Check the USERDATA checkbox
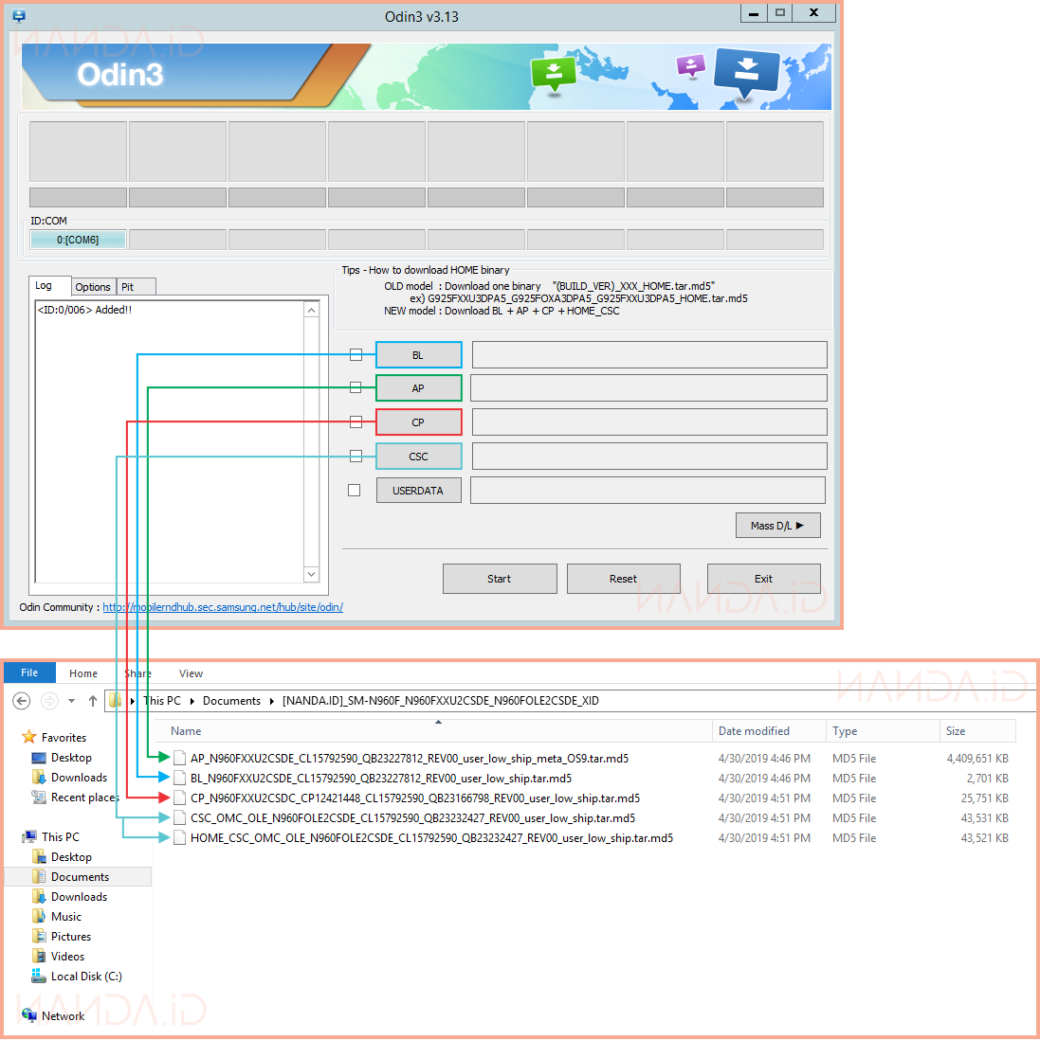Viewport: 1040px width, 1040px height. pyautogui.click(x=354, y=490)
